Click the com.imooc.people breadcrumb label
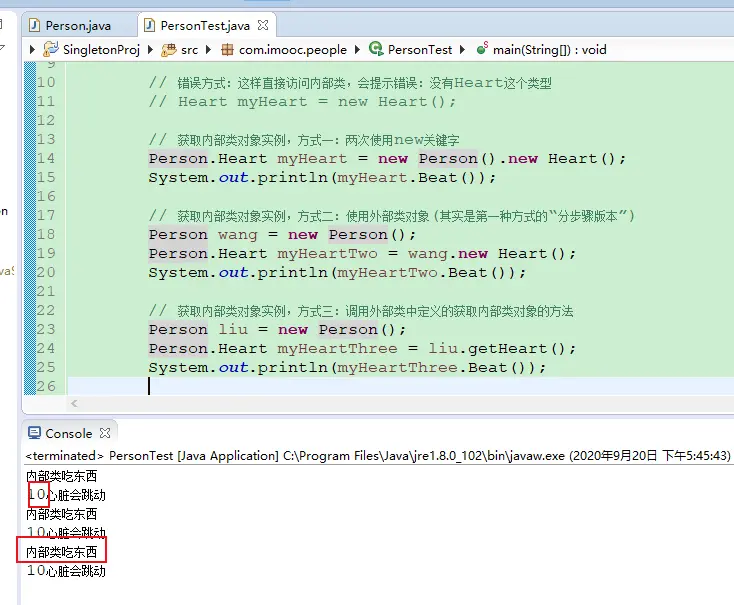 pos(293,49)
